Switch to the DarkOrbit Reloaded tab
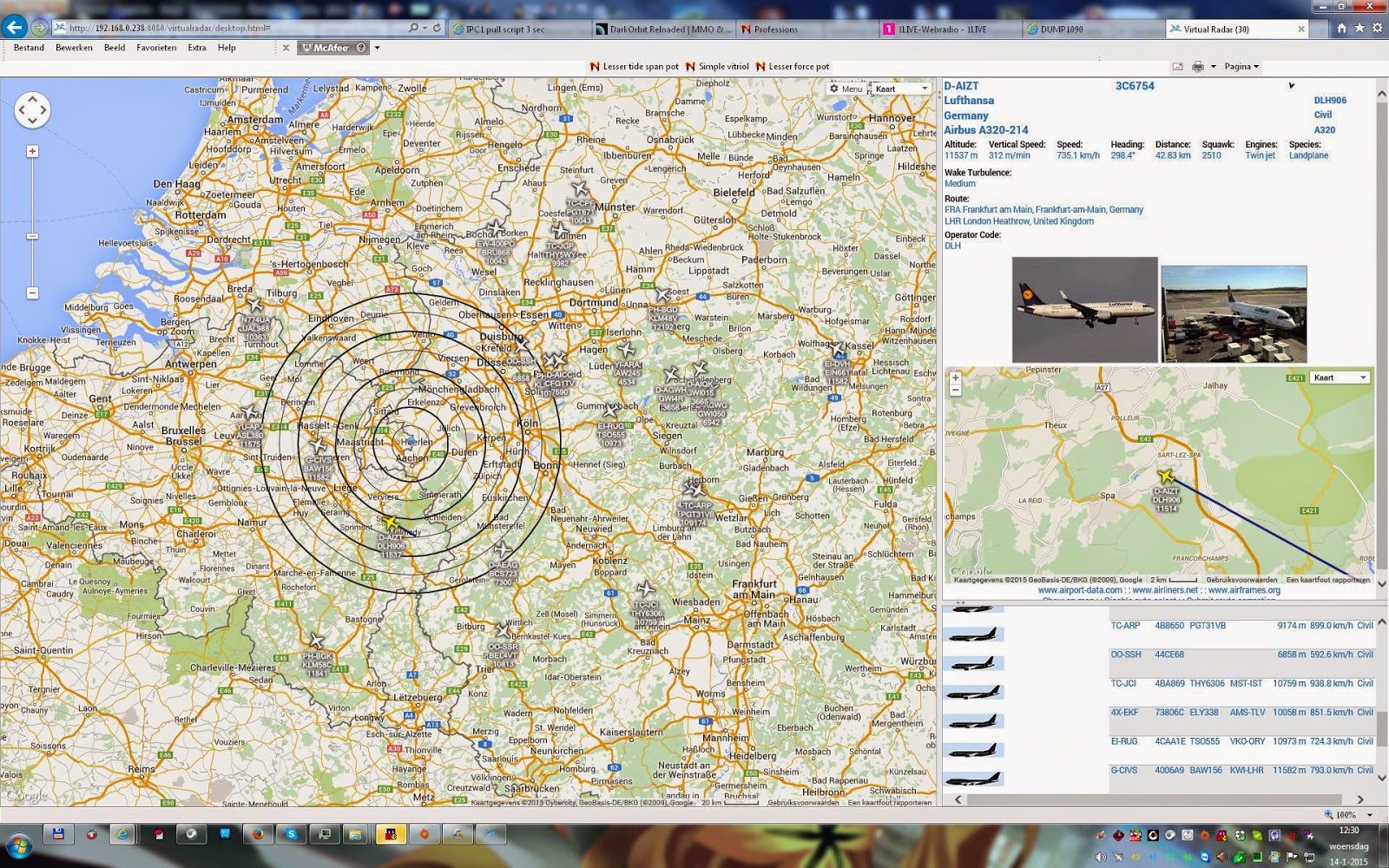The height and width of the screenshot is (868, 1389). tap(664, 29)
